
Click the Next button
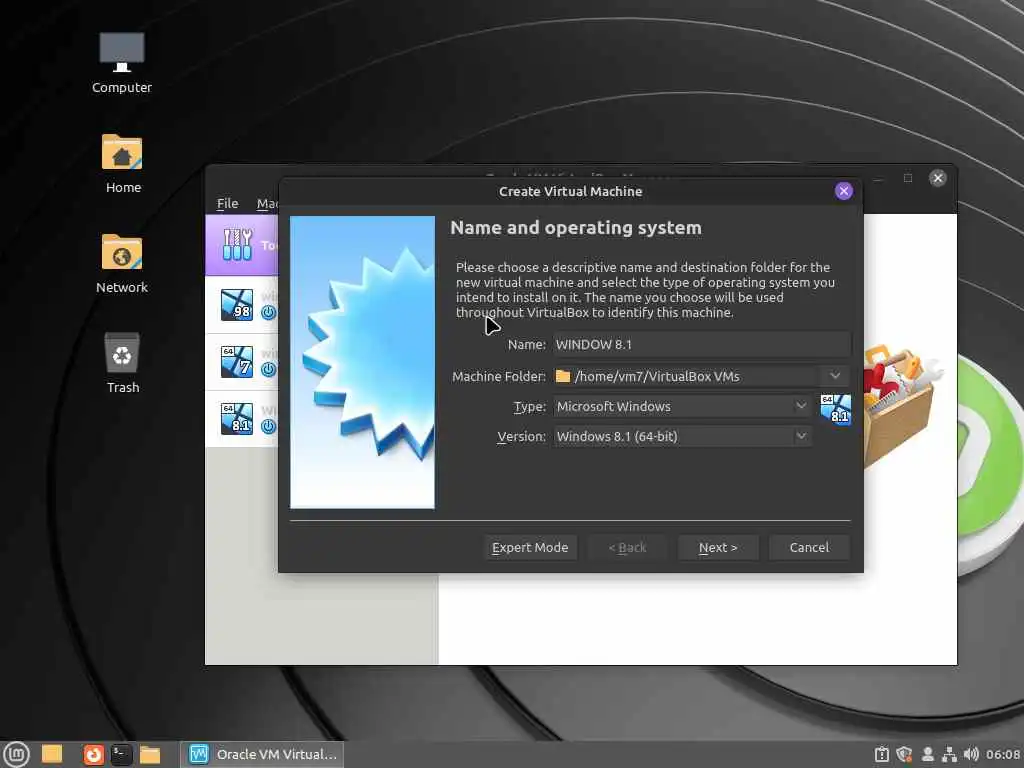718,547
